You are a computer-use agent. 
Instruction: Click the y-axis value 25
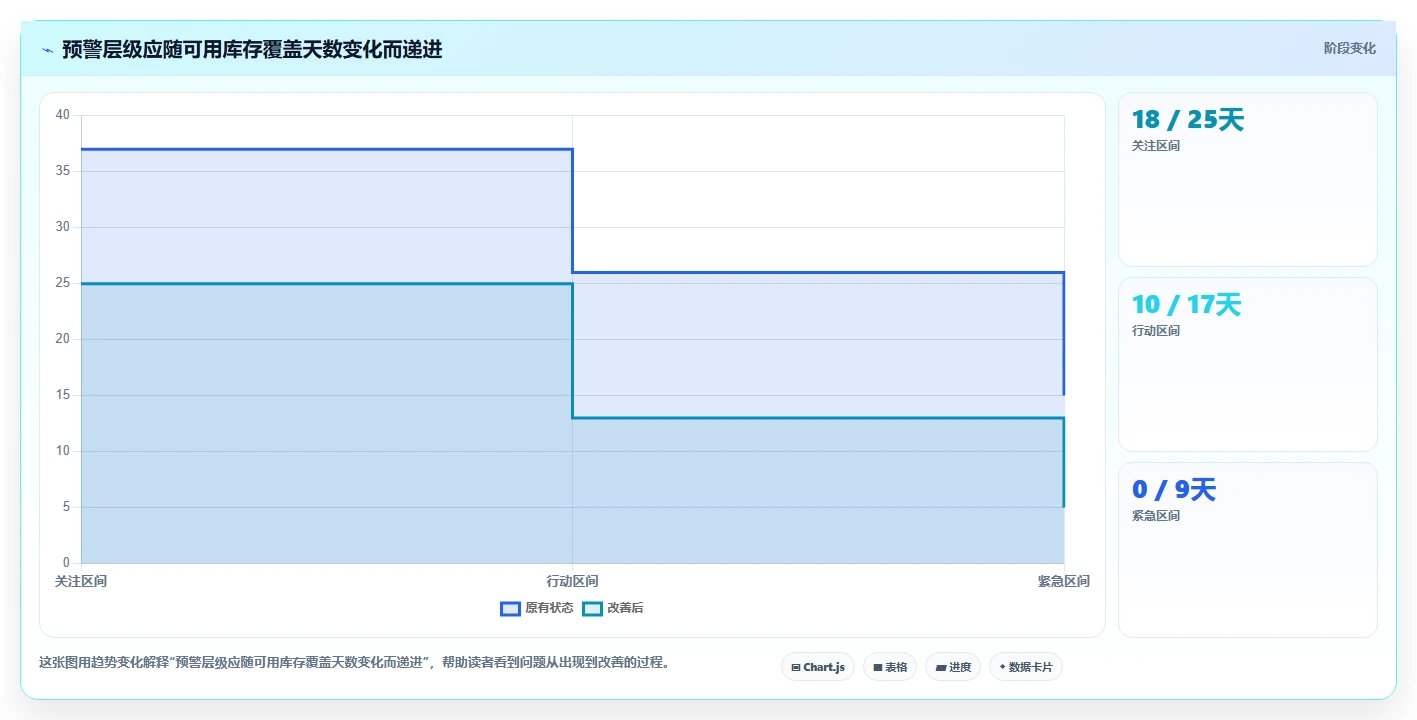click(63, 283)
